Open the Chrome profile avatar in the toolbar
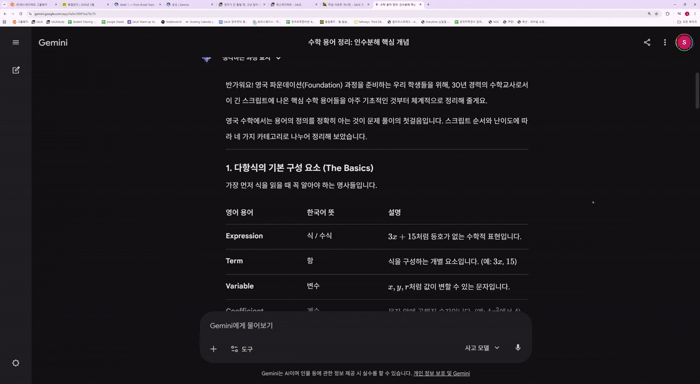This screenshot has height=384, width=700. (x=687, y=14)
